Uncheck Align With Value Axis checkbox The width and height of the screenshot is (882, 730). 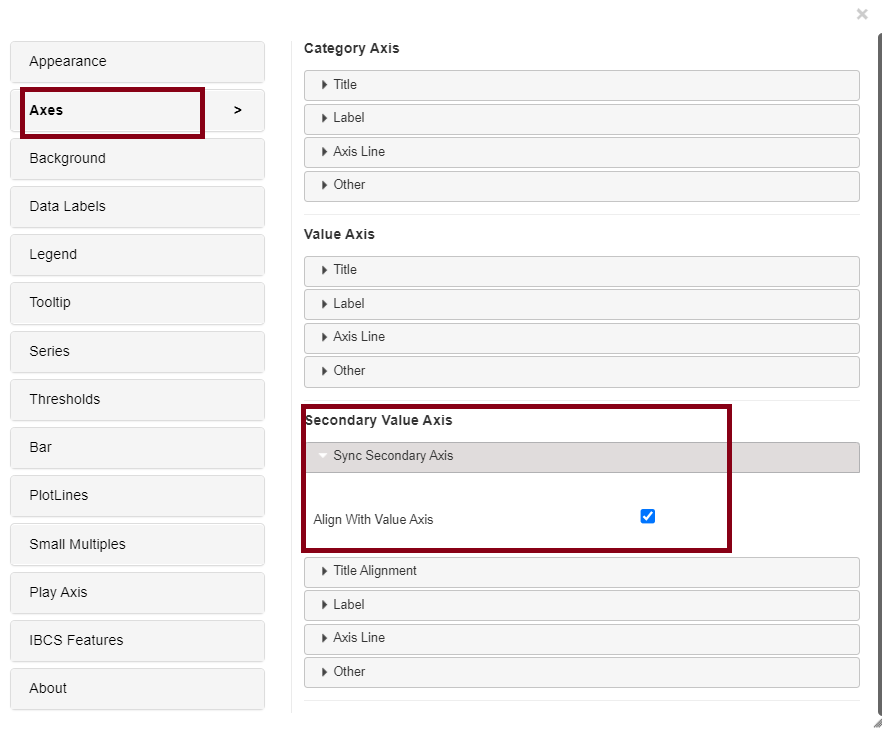(x=647, y=516)
